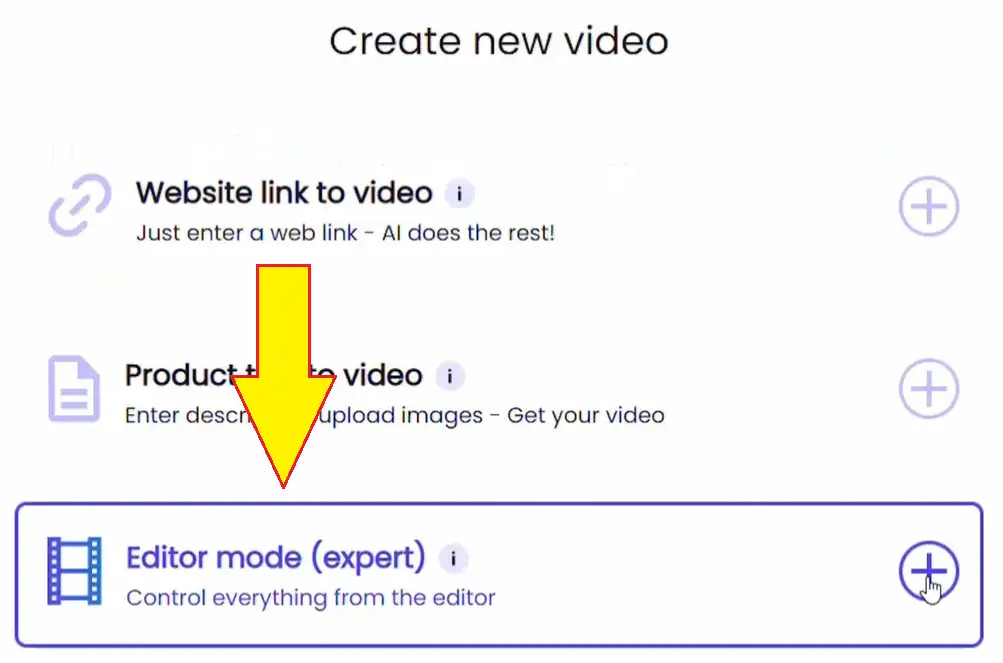This screenshot has width=1003, height=663.
Task: Add a Website link to video project
Action: pyautogui.click(x=928, y=206)
